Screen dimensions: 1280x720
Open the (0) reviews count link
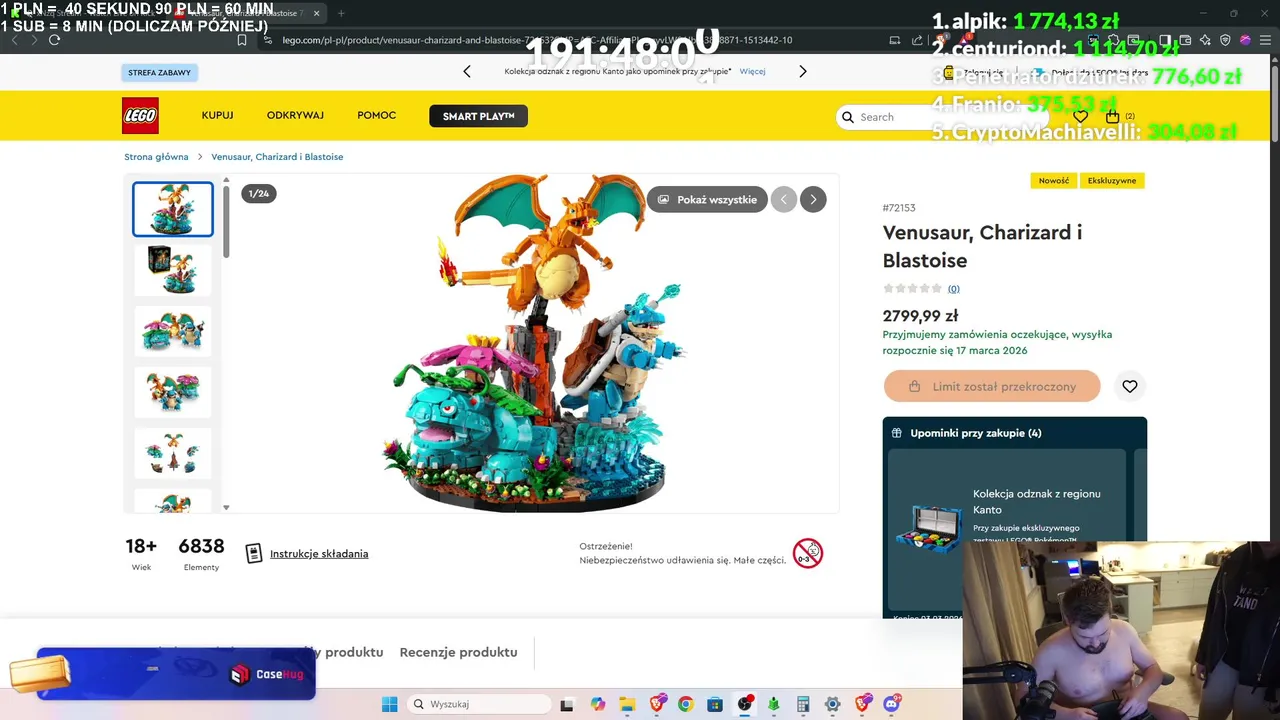click(x=953, y=289)
